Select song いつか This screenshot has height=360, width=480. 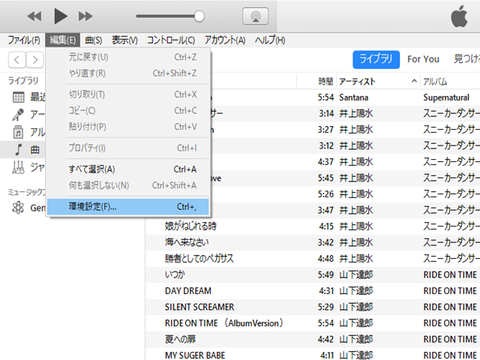click(x=175, y=275)
